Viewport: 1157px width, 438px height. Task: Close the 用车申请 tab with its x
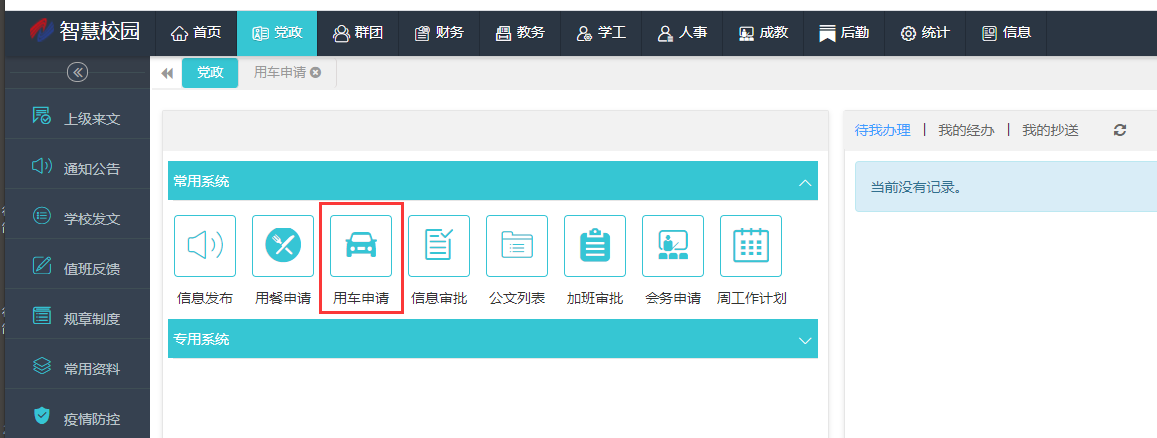316,72
